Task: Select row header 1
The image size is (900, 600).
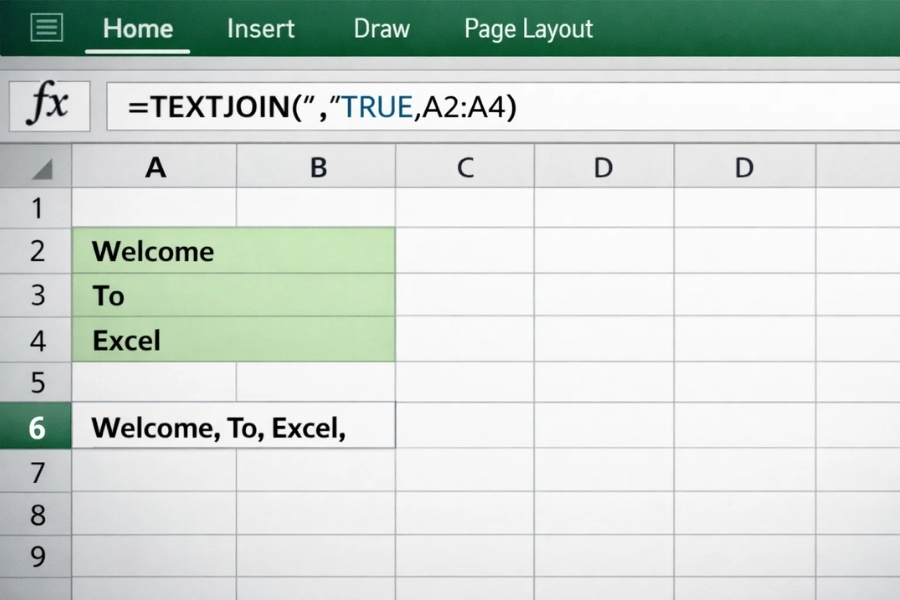Action: 37,207
